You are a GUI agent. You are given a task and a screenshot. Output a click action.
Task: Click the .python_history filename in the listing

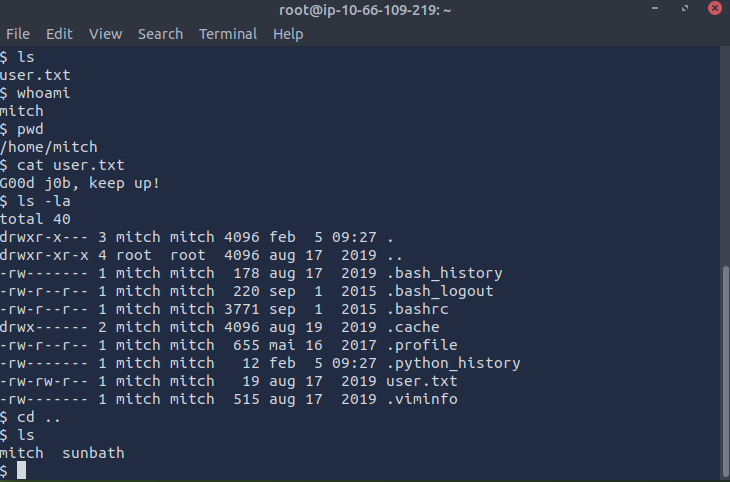[x=456, y=363]
